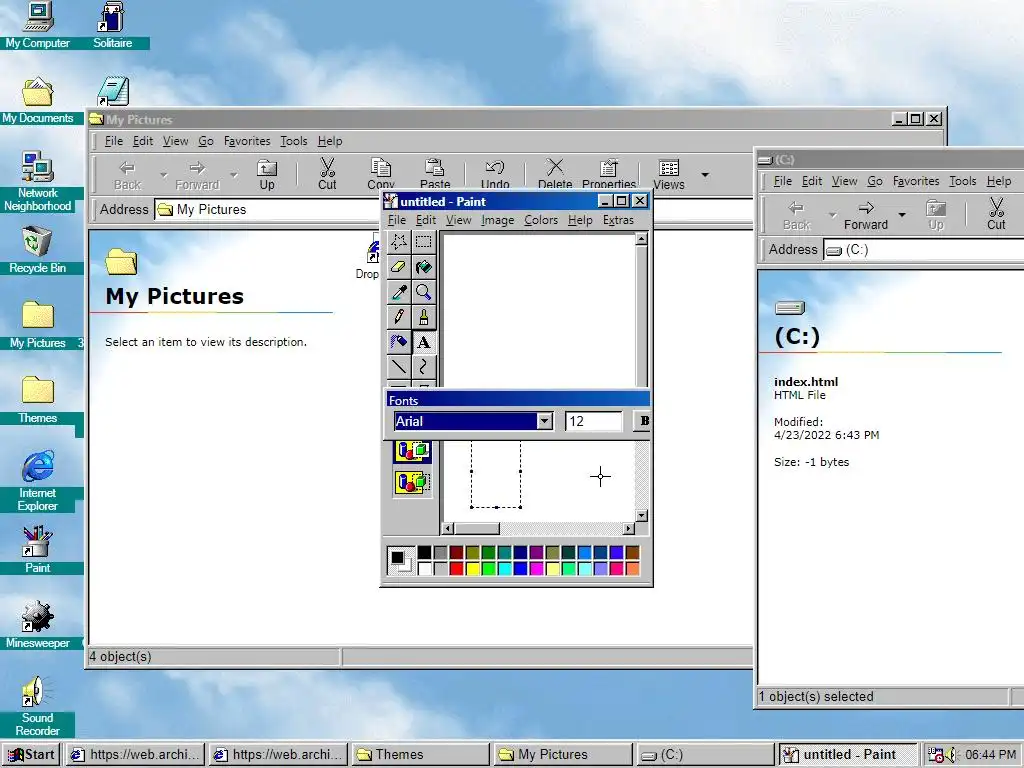This screenshot has width=1024, height=768.
Task: Open the Views dropdown arrow in My Pictures
Action: (705, 174)
